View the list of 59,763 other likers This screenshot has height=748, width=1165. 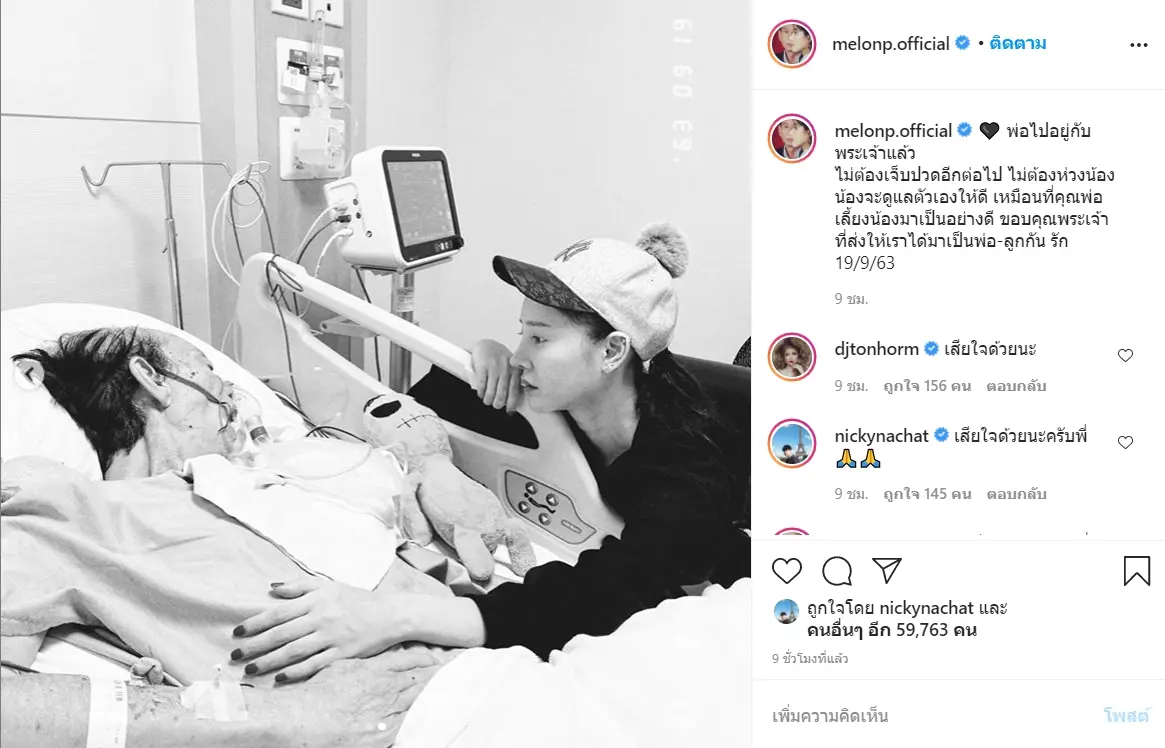tap(892, 630)
